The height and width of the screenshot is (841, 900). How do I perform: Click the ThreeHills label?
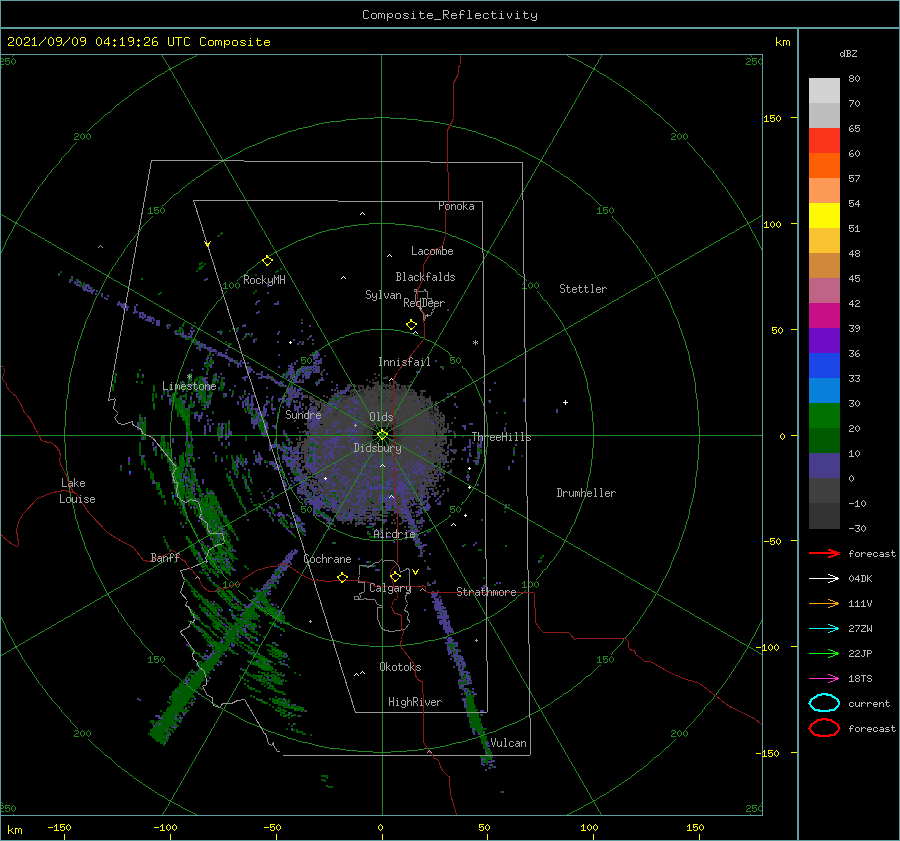(x=501, y=437)
